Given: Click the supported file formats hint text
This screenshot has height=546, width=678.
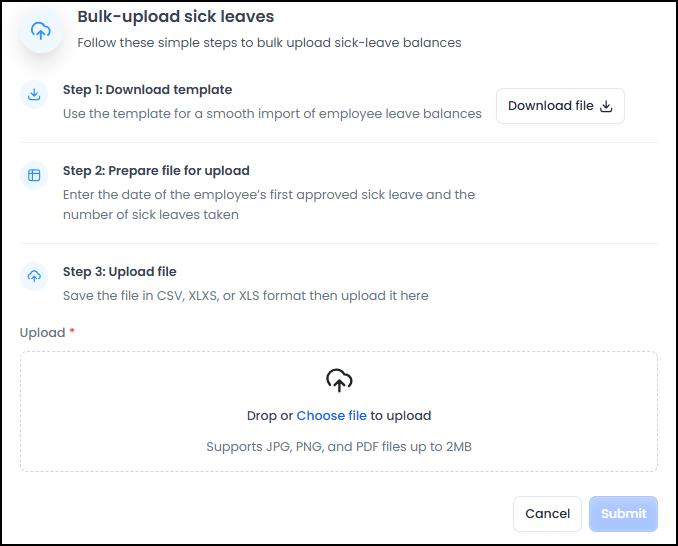Looking at the screenshot, I should [339, 446].
